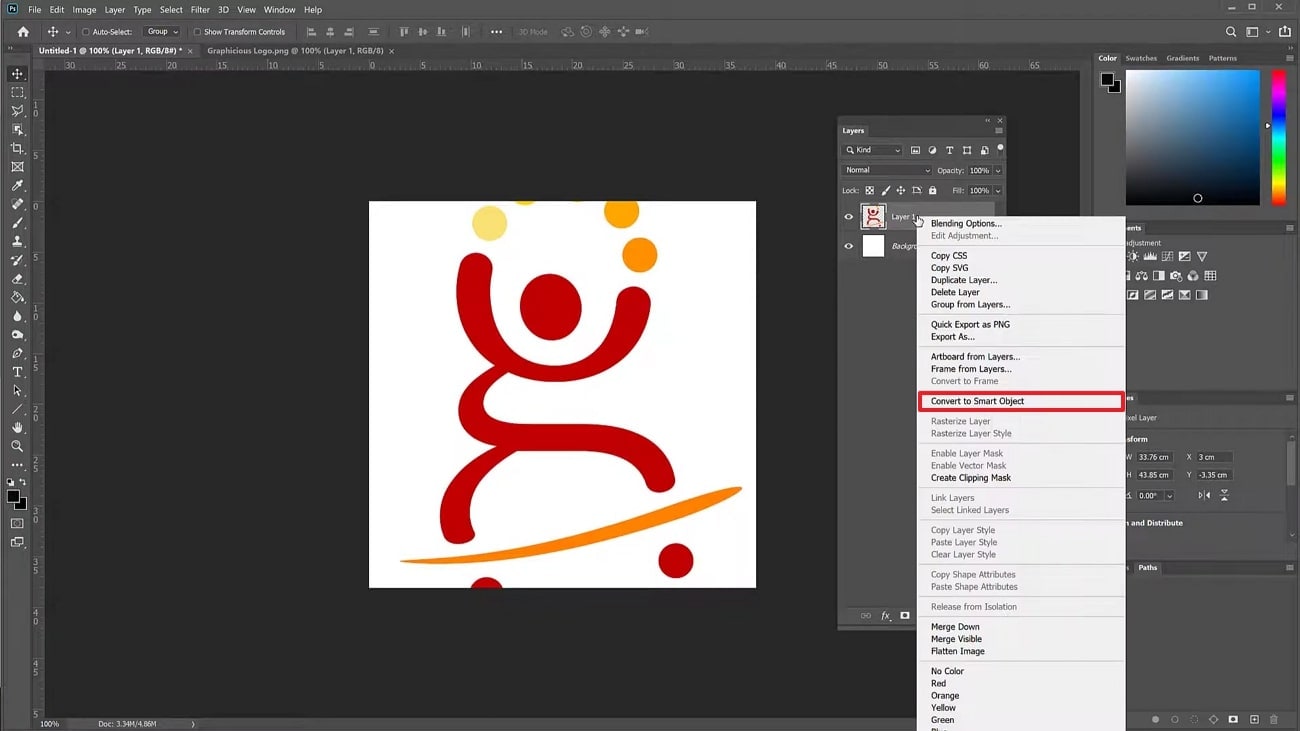Screen dimensions: 1300x731
Task: Click the vertical hue slider strip
Action: coord(1278,137)
